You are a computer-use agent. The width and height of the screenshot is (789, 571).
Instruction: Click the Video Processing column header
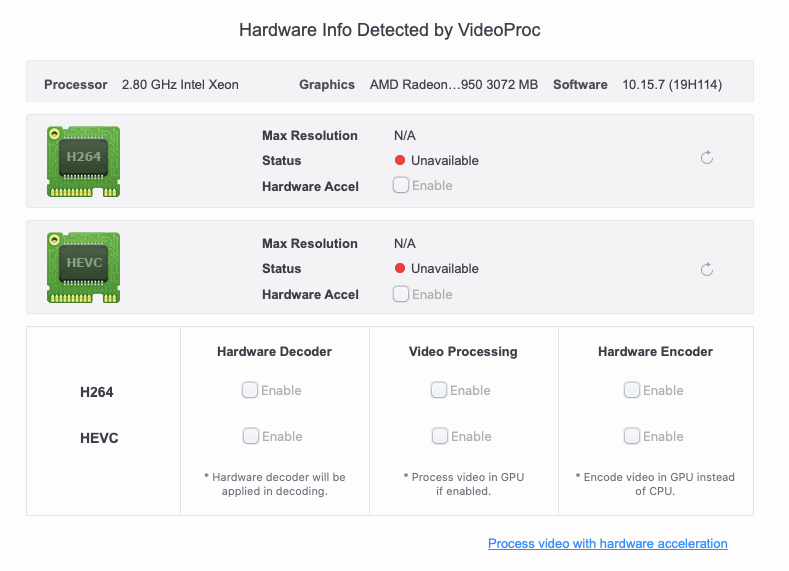(x=463, y=352)
